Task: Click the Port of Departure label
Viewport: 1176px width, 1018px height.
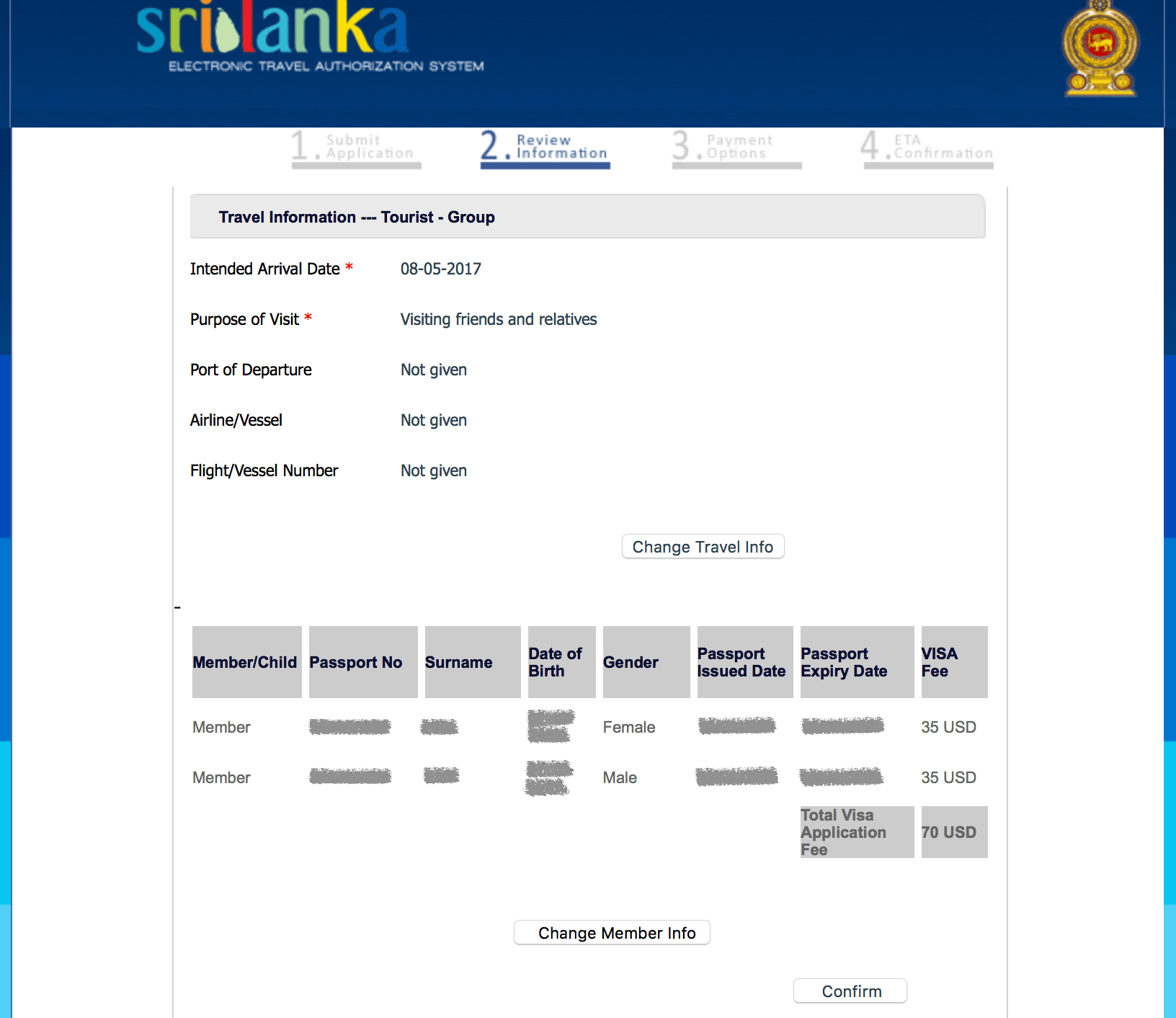Action: (251, 370)
